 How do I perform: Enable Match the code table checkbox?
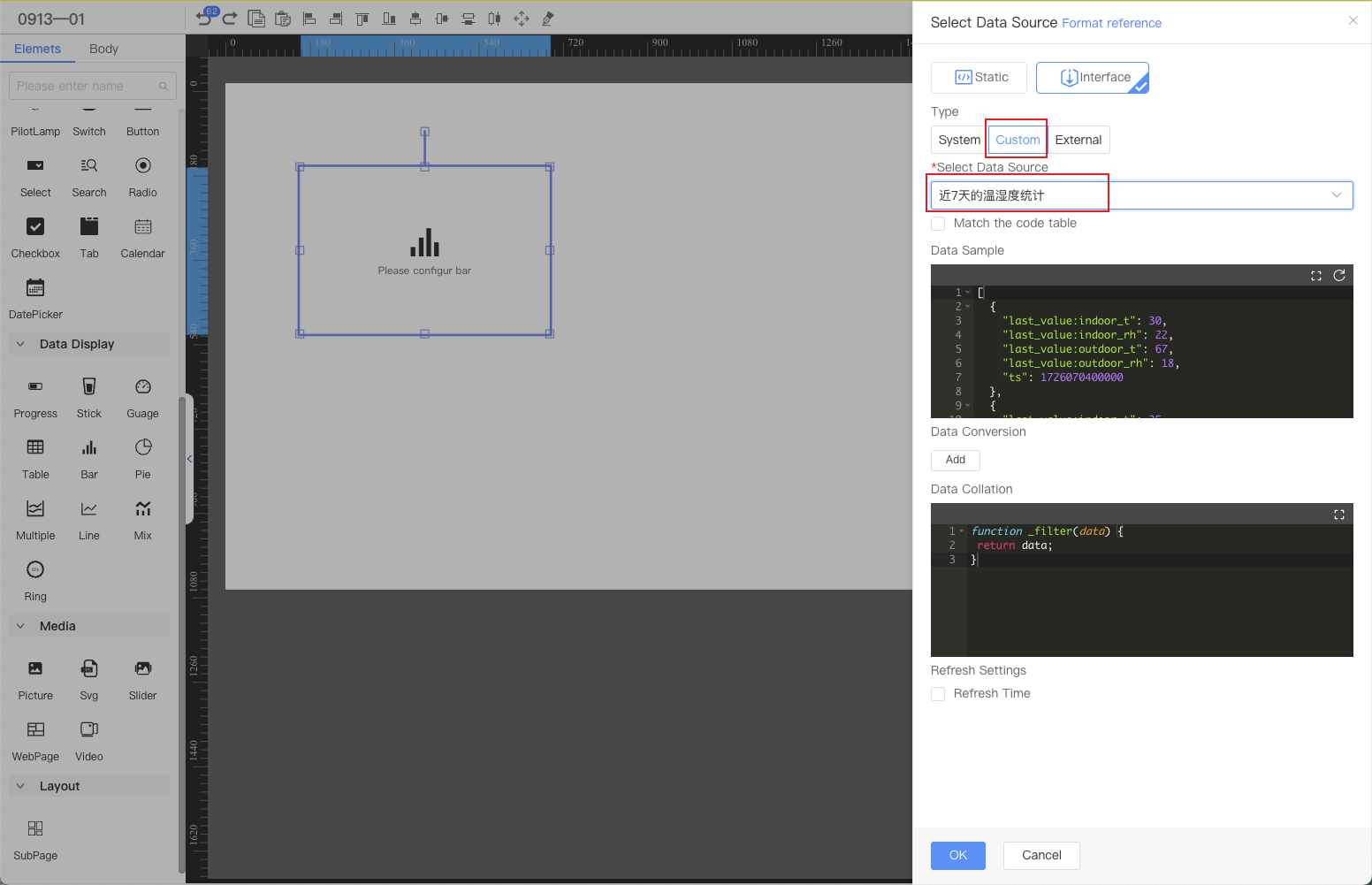click(939, 224)
